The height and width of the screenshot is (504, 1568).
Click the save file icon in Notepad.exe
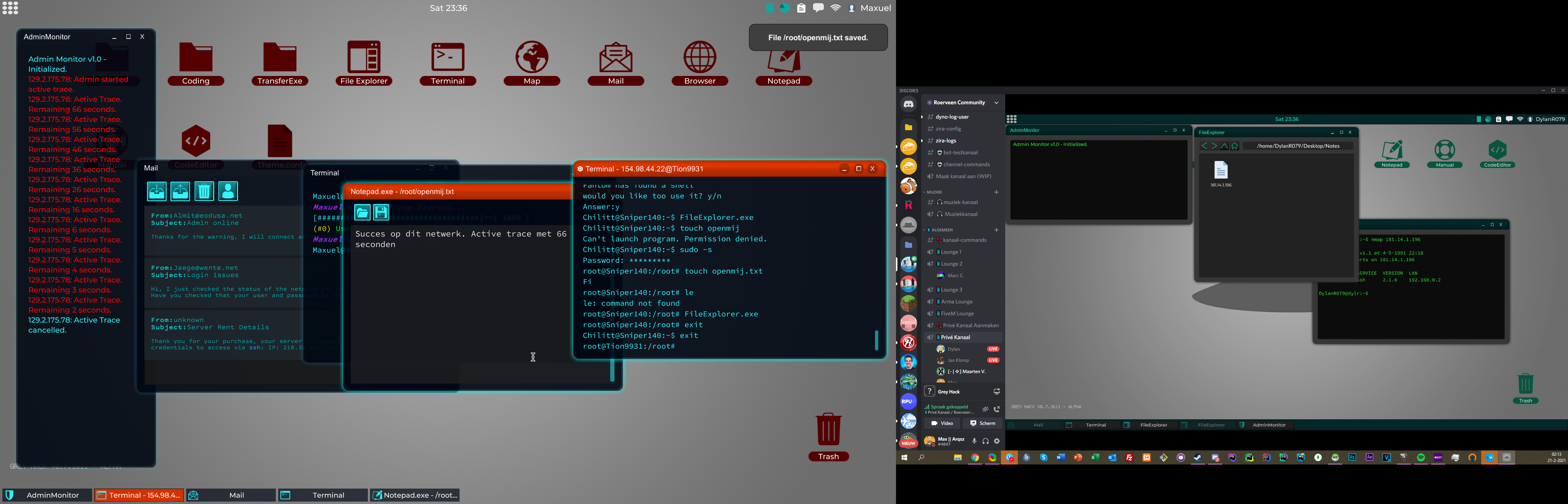[381, 212]
